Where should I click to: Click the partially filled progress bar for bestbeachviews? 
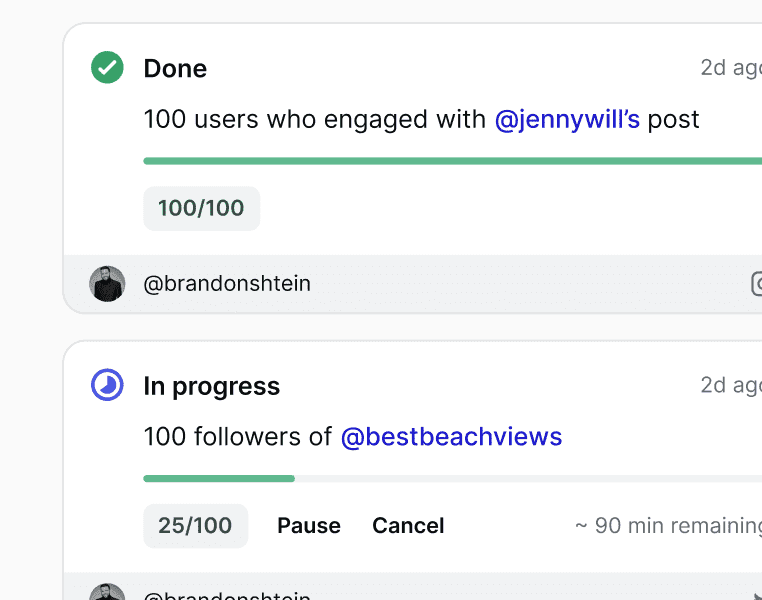(x=450, y=479)
